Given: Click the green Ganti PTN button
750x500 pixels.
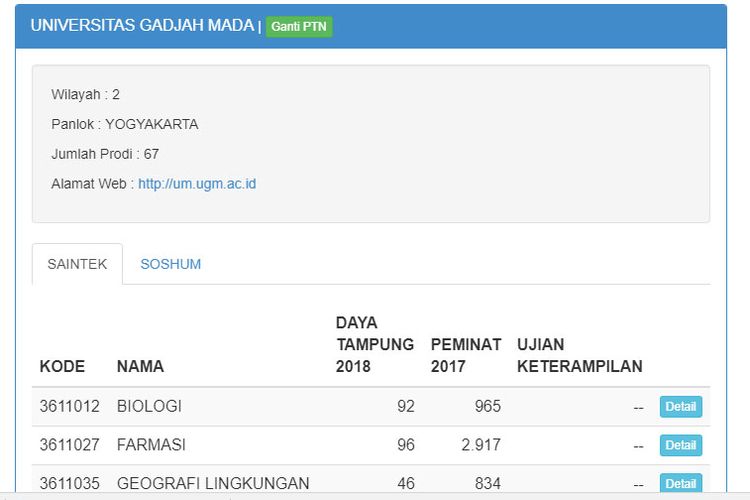Looking at the screenshot, I should (x=299, y=26).
